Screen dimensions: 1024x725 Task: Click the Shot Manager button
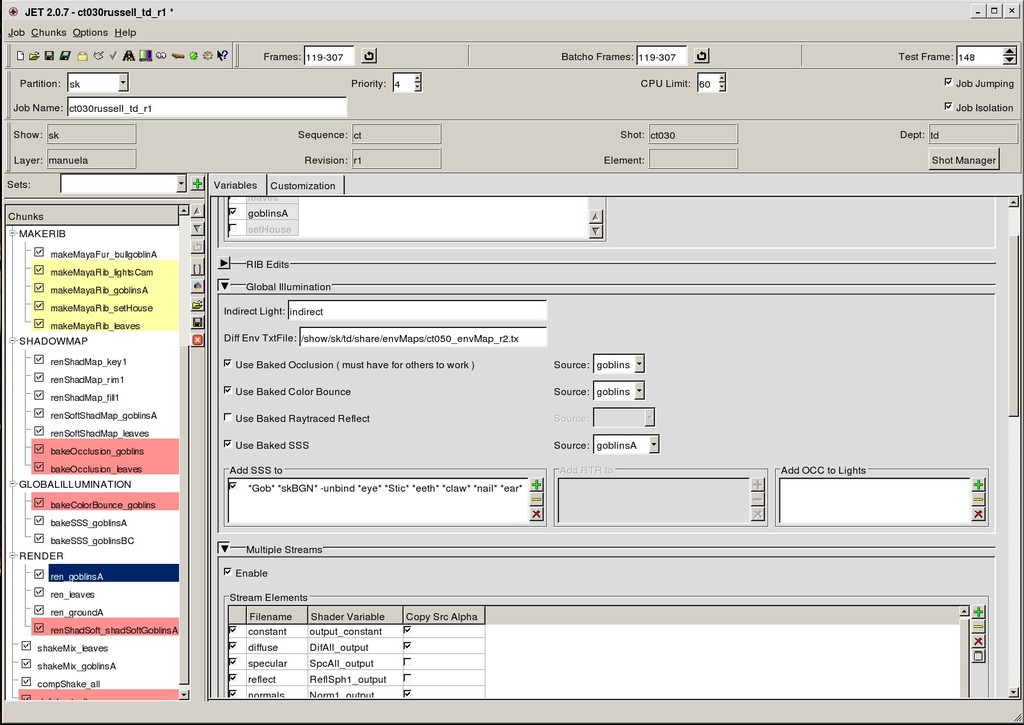pyautogui.click(x=963, y=160)
